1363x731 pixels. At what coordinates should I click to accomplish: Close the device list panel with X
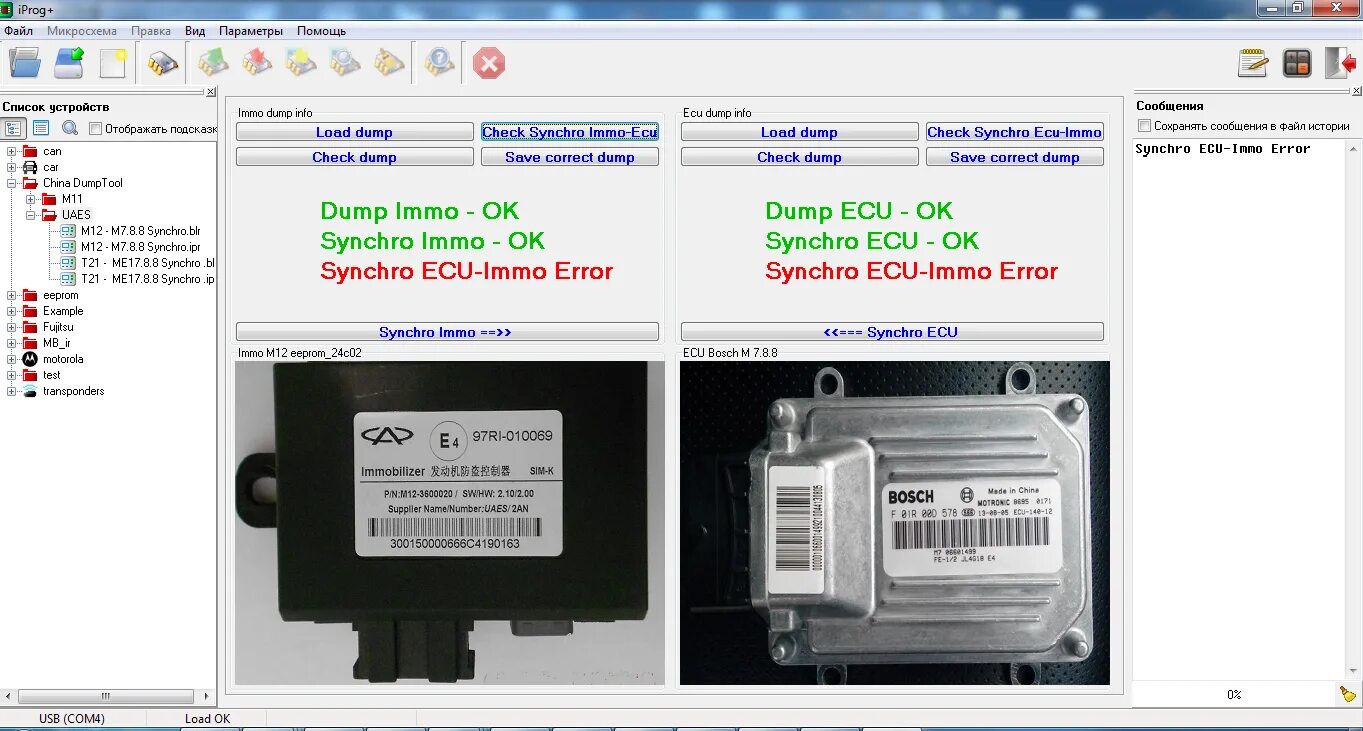[x=210, y=92]
